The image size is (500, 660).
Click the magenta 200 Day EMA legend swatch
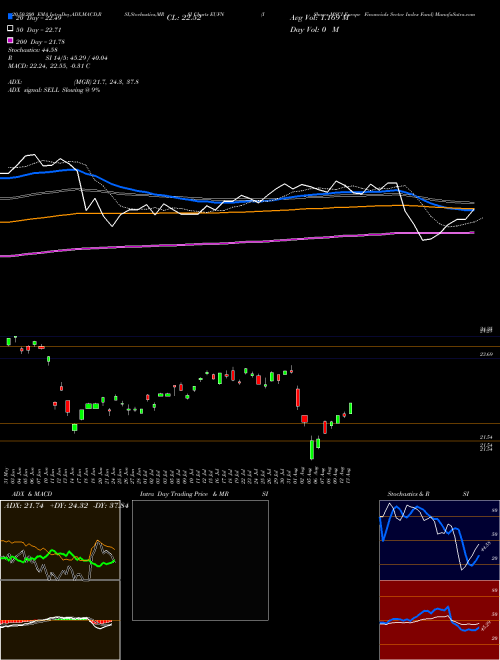point(10,40)
